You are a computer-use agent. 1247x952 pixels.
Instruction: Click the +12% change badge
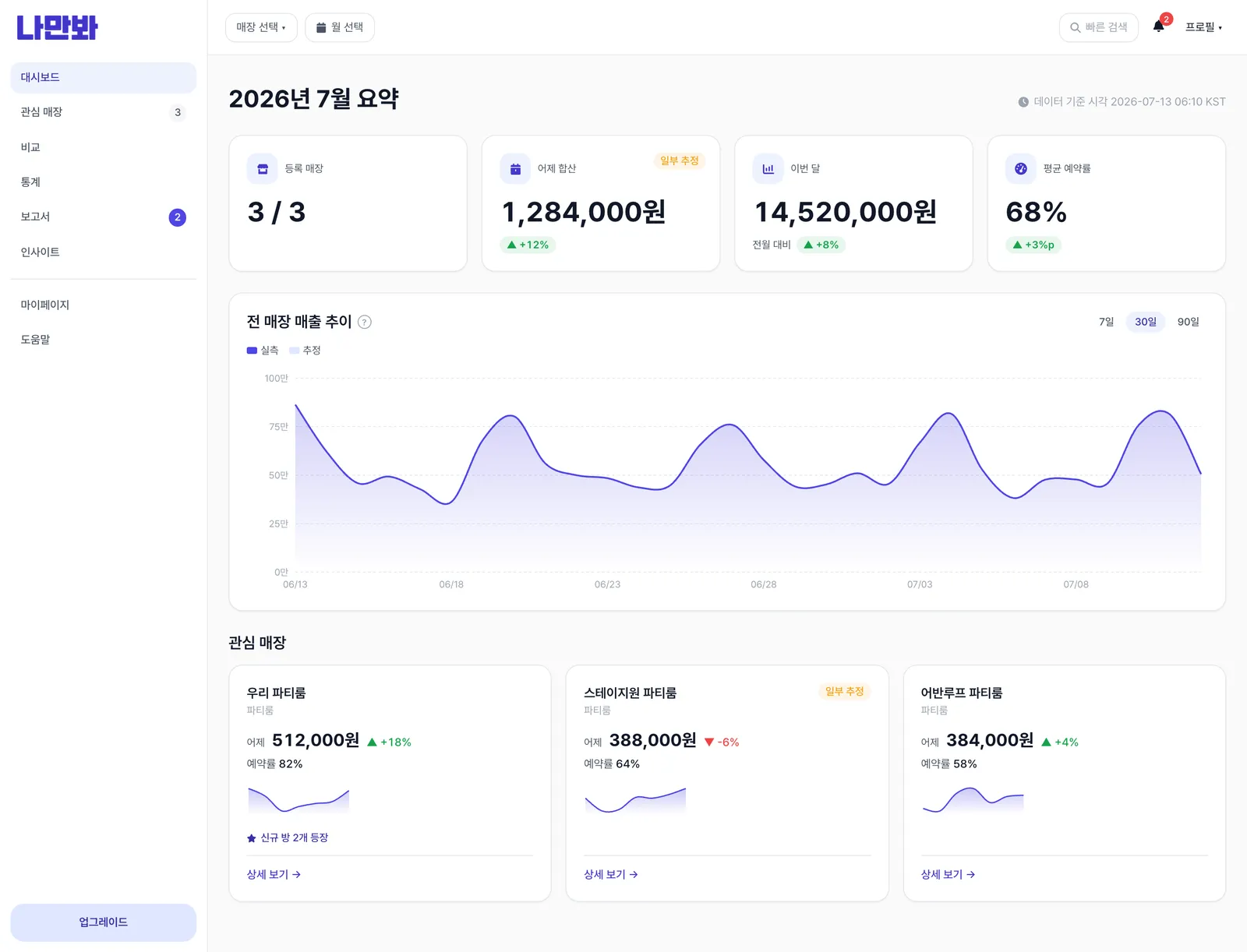(x=528, y=245)
